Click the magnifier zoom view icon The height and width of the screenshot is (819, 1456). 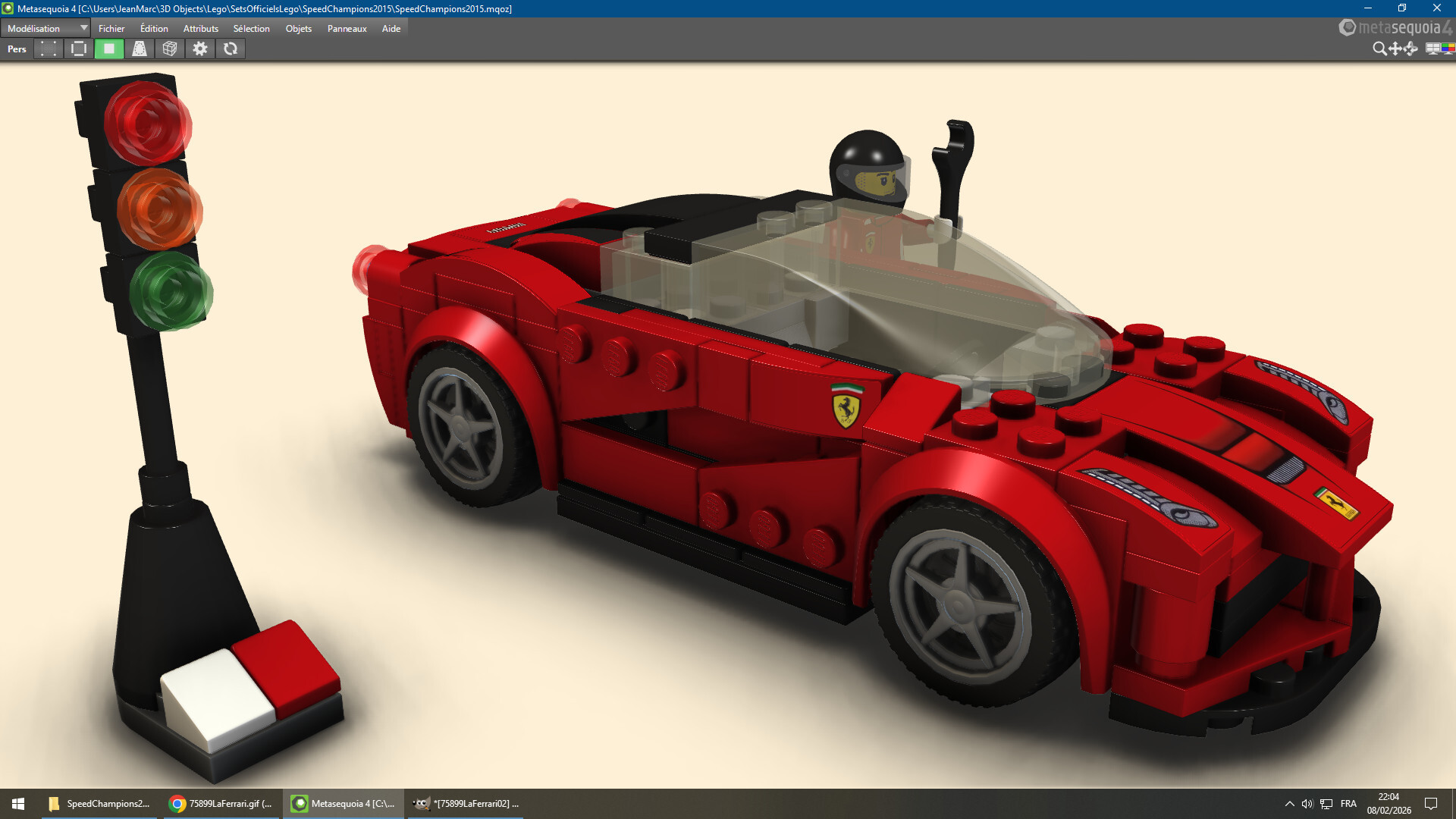coord(1379,49)
